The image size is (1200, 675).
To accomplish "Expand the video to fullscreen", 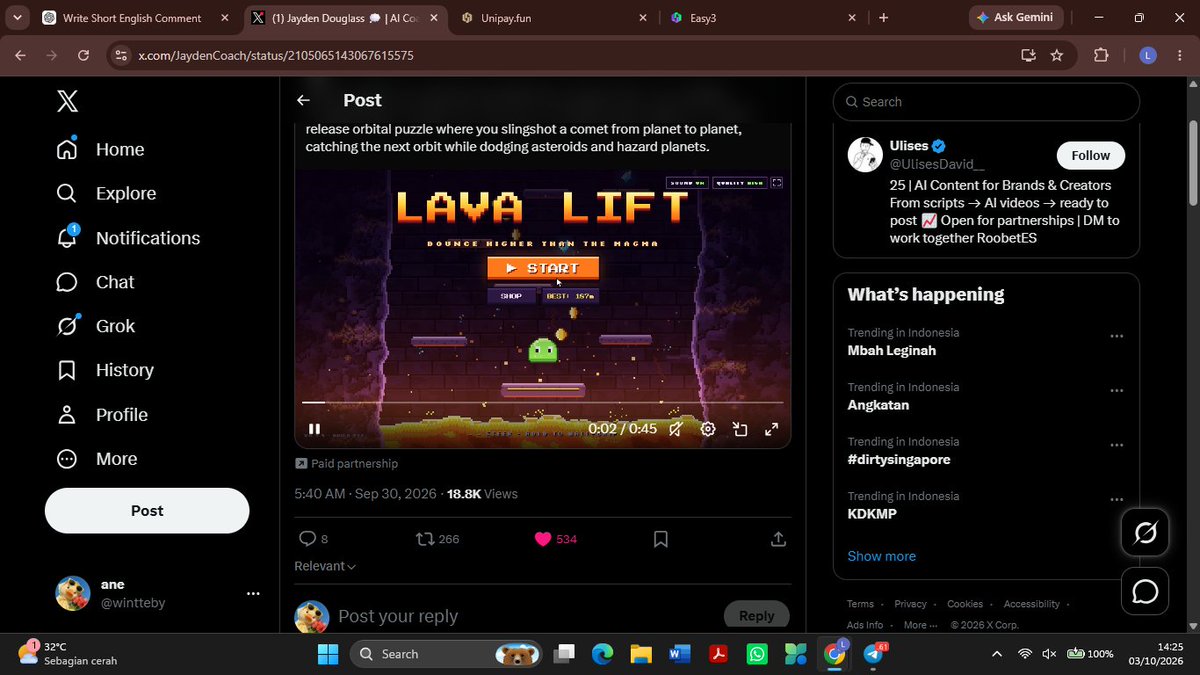I will click(772, 429).
